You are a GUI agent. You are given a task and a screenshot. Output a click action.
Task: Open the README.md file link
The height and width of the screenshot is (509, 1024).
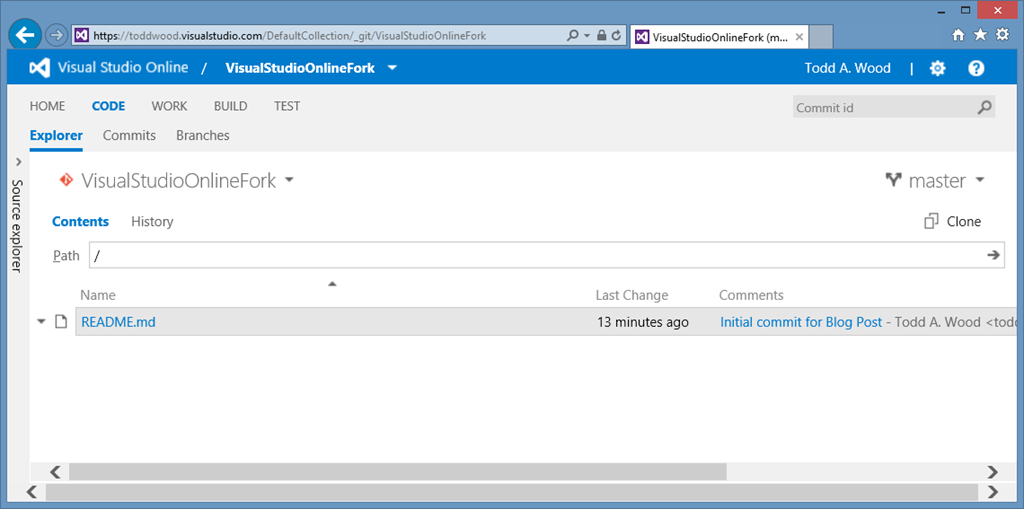[x=118, y=321]
